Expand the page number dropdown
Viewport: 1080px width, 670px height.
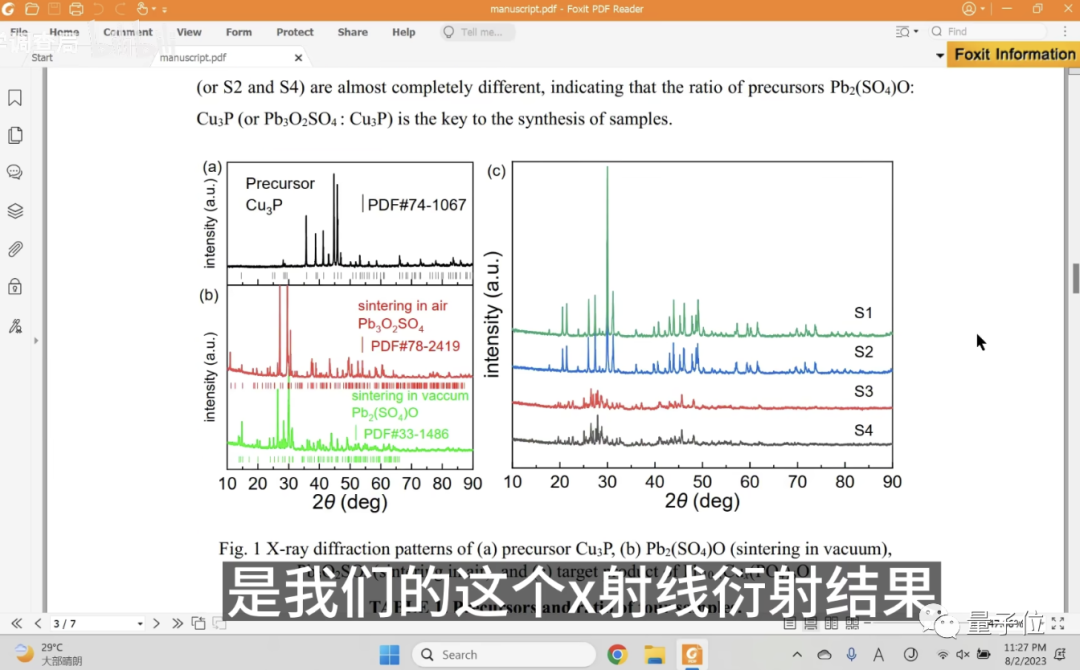(x=140, y=624)
